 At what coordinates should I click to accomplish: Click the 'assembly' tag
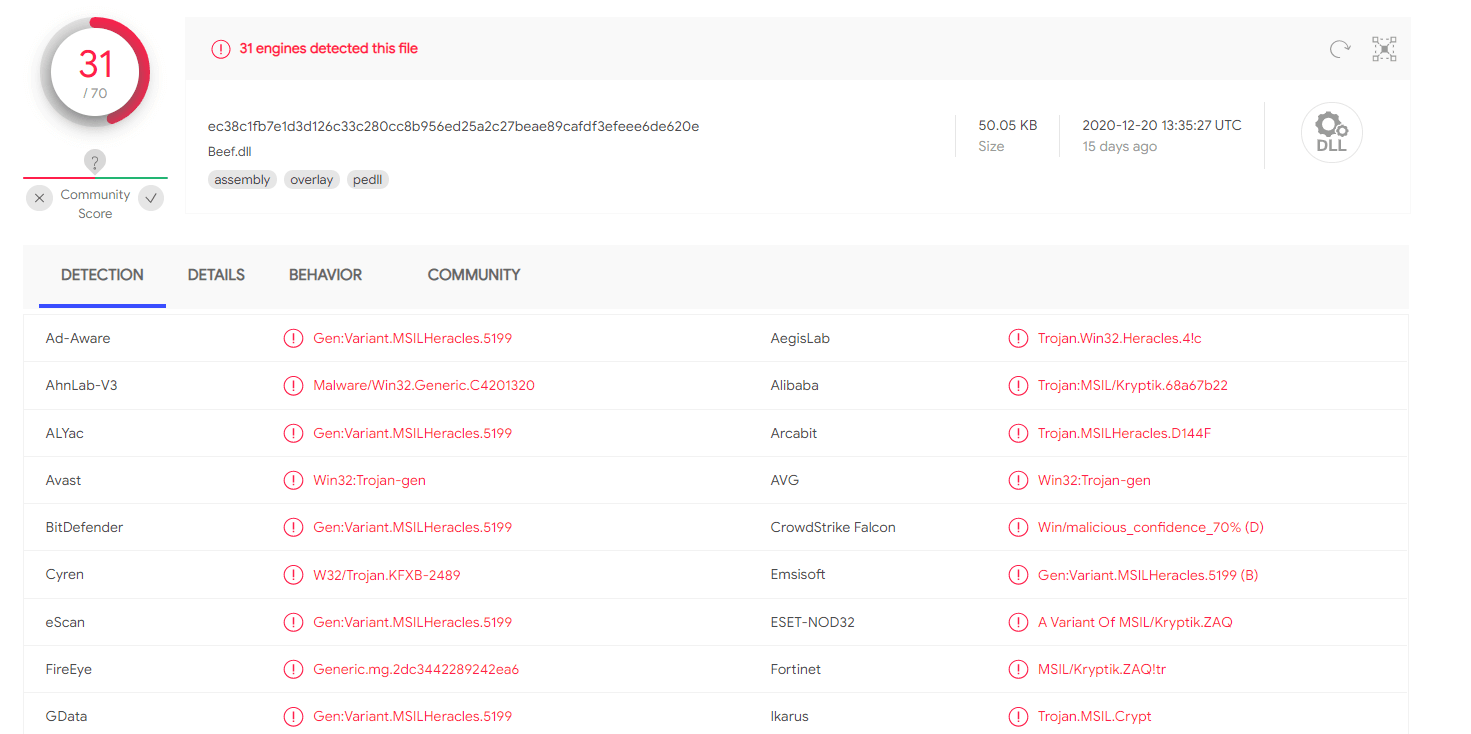242,180
